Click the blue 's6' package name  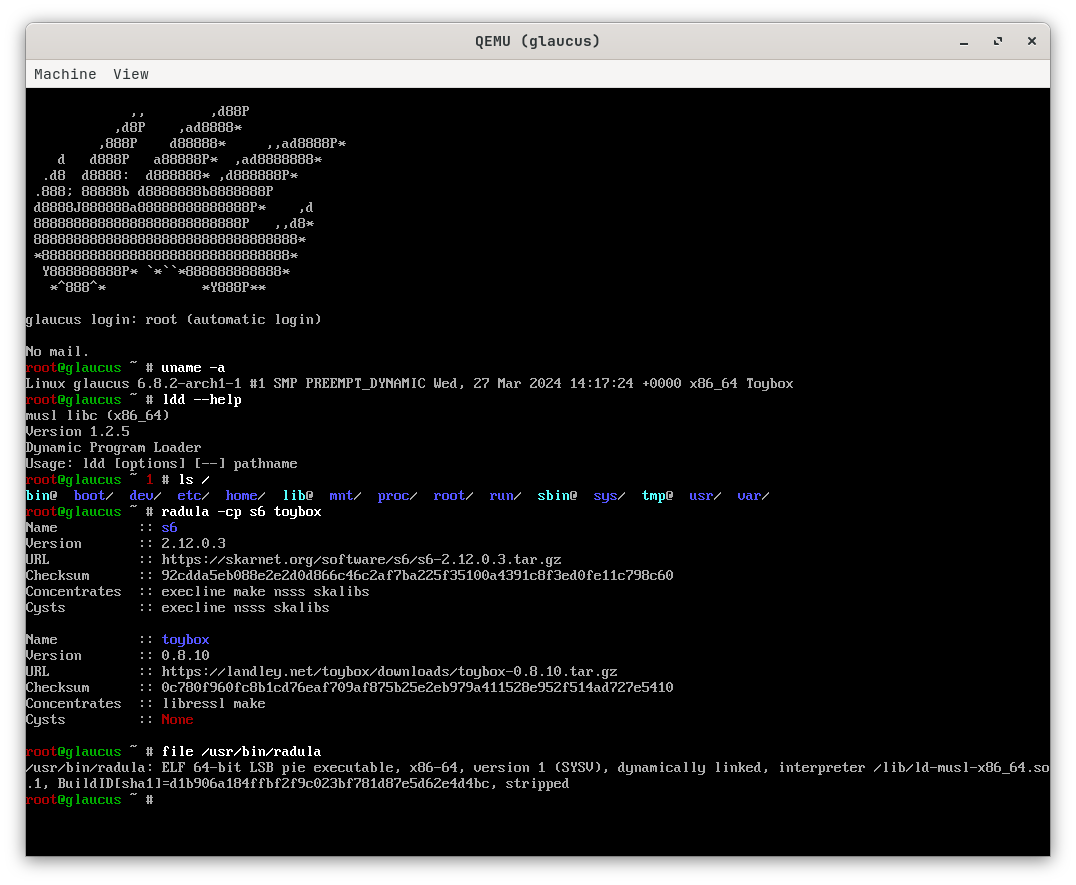tap(169, 528)
